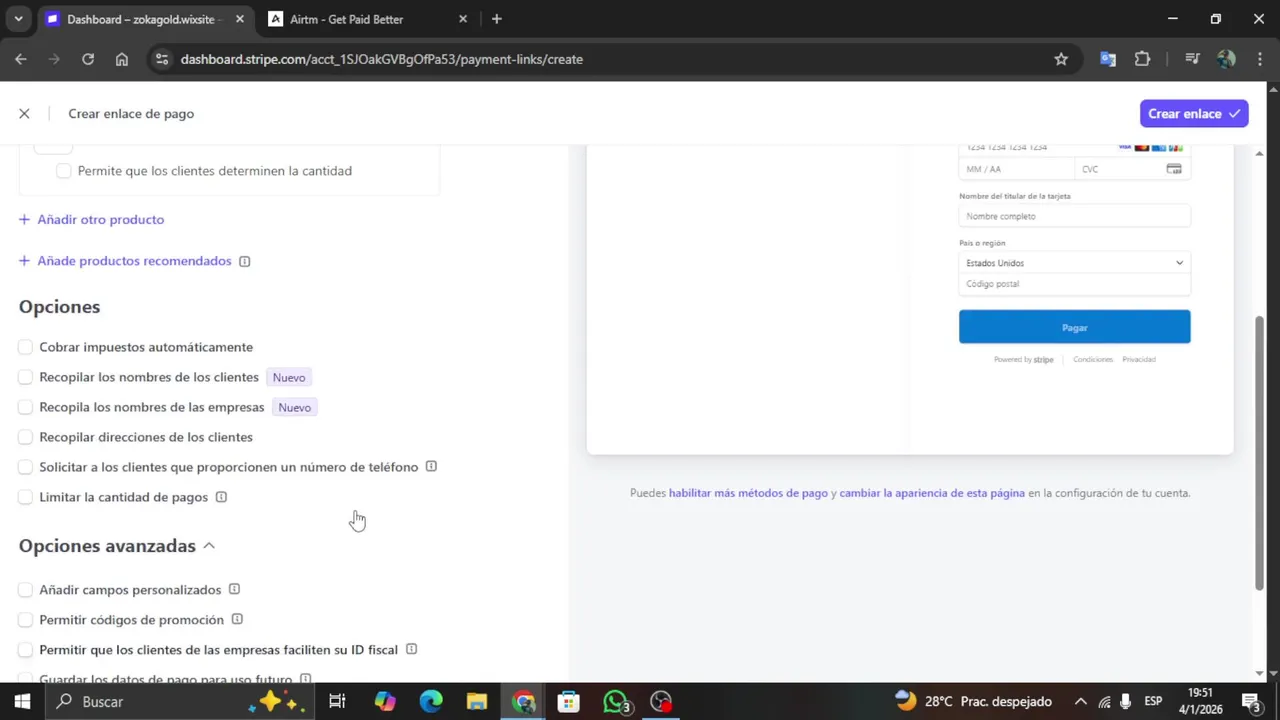Click the Código postal field in preview
Viewport: 1280px width, 720px height.
tap(1074, 284)
